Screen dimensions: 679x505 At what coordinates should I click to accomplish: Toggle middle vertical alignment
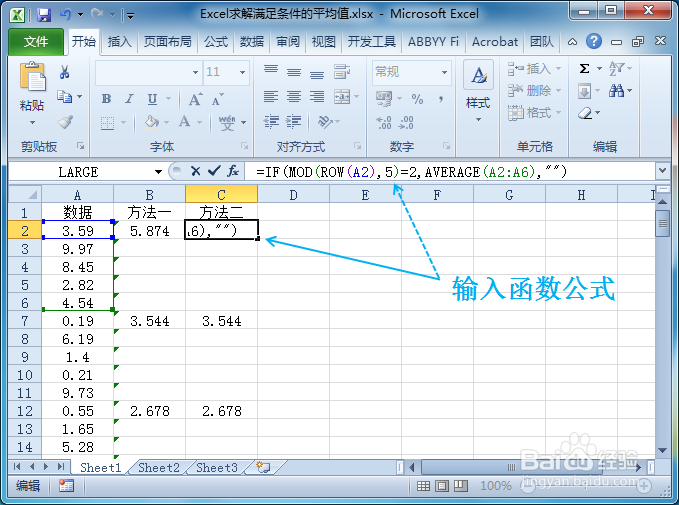294,72
